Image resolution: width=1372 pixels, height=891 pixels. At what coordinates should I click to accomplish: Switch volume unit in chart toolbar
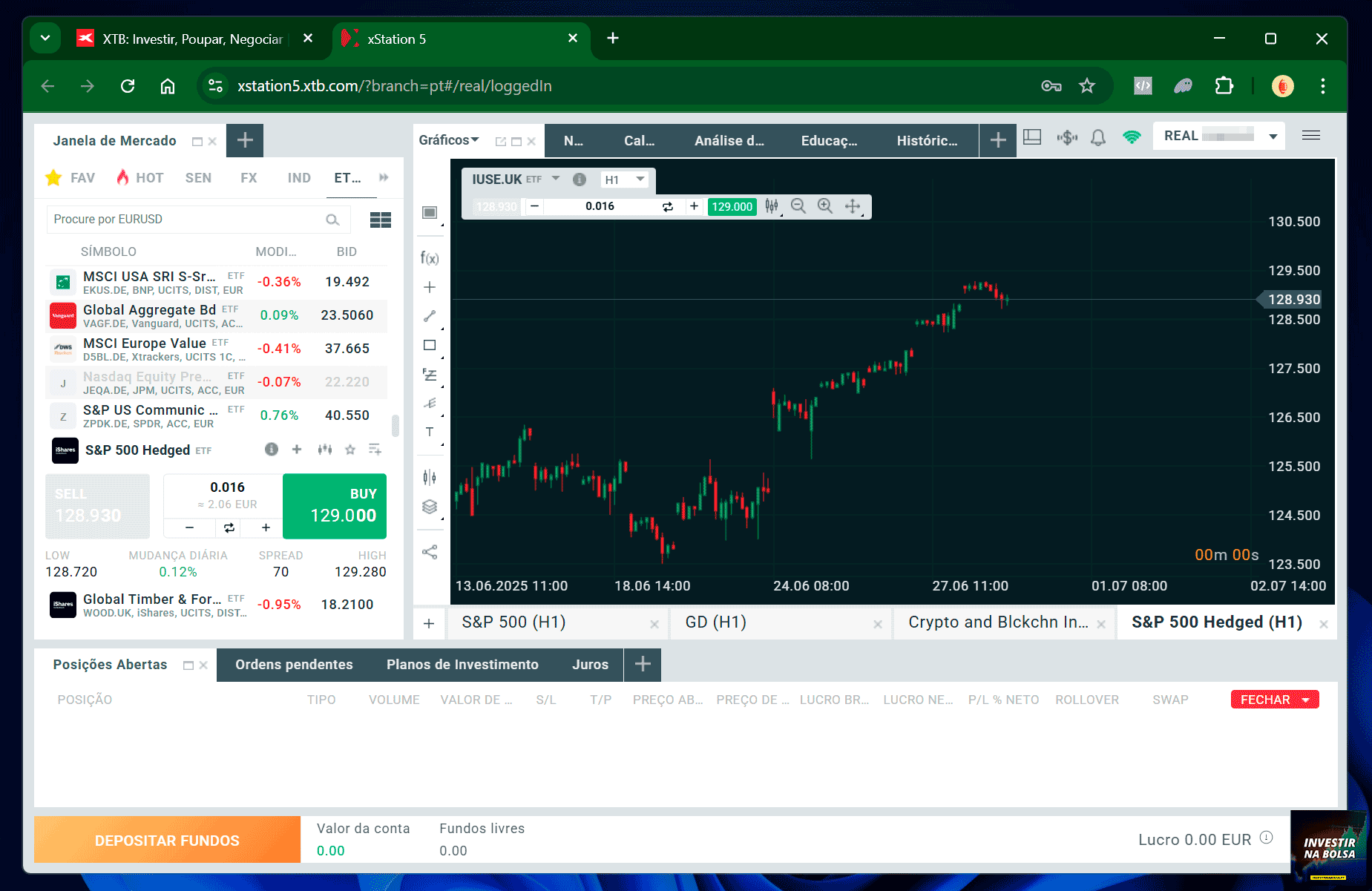[668, 206]
